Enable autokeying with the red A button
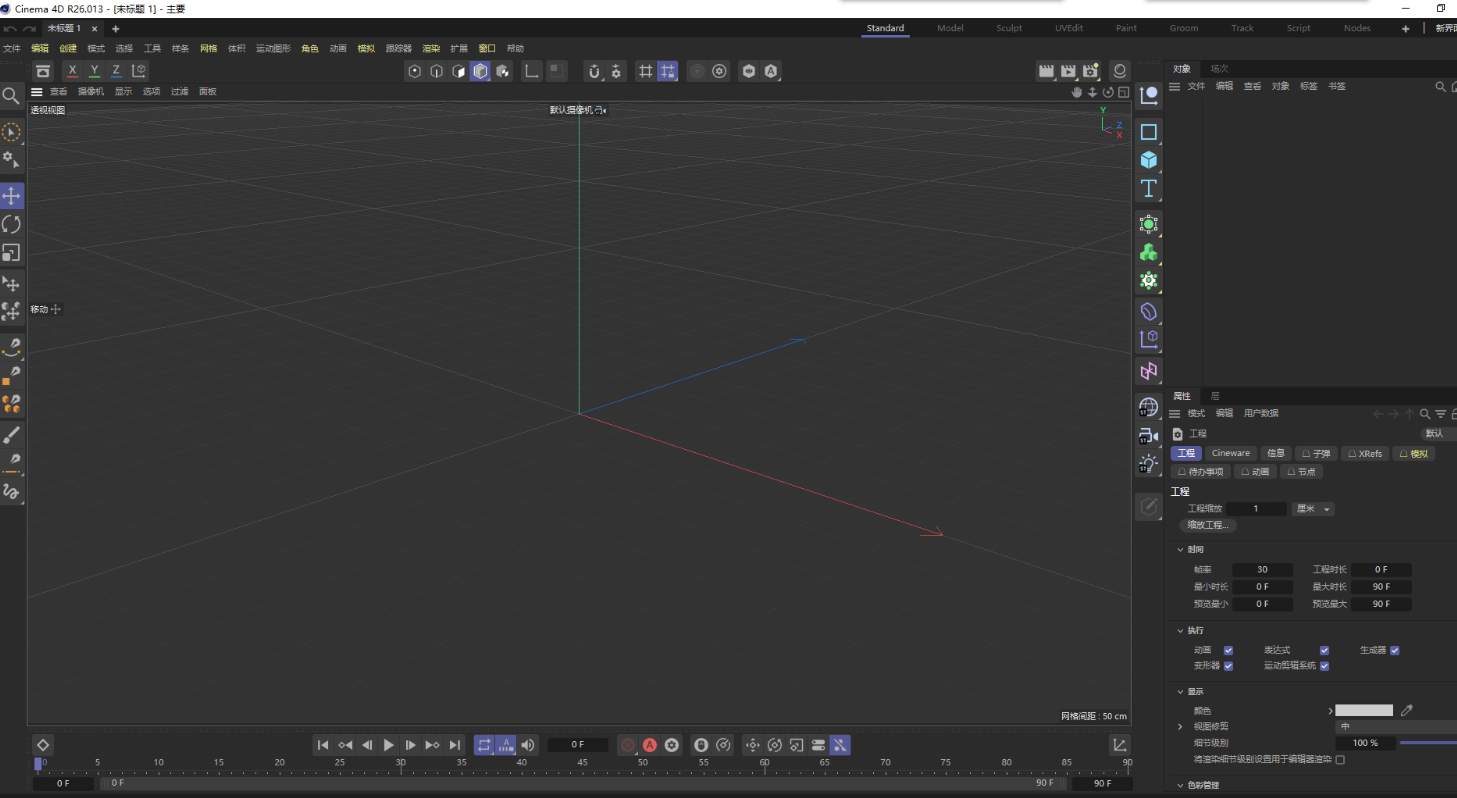Viewport: 1457px width, 798px height. (650, 745)
